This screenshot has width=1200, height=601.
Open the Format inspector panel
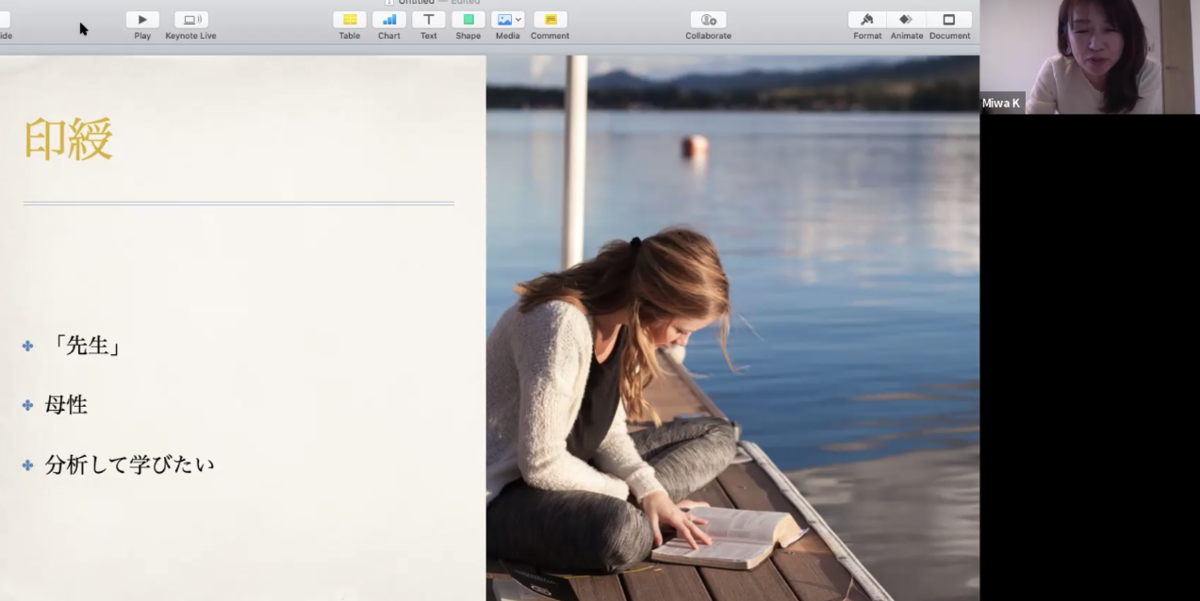click(867, 20)
